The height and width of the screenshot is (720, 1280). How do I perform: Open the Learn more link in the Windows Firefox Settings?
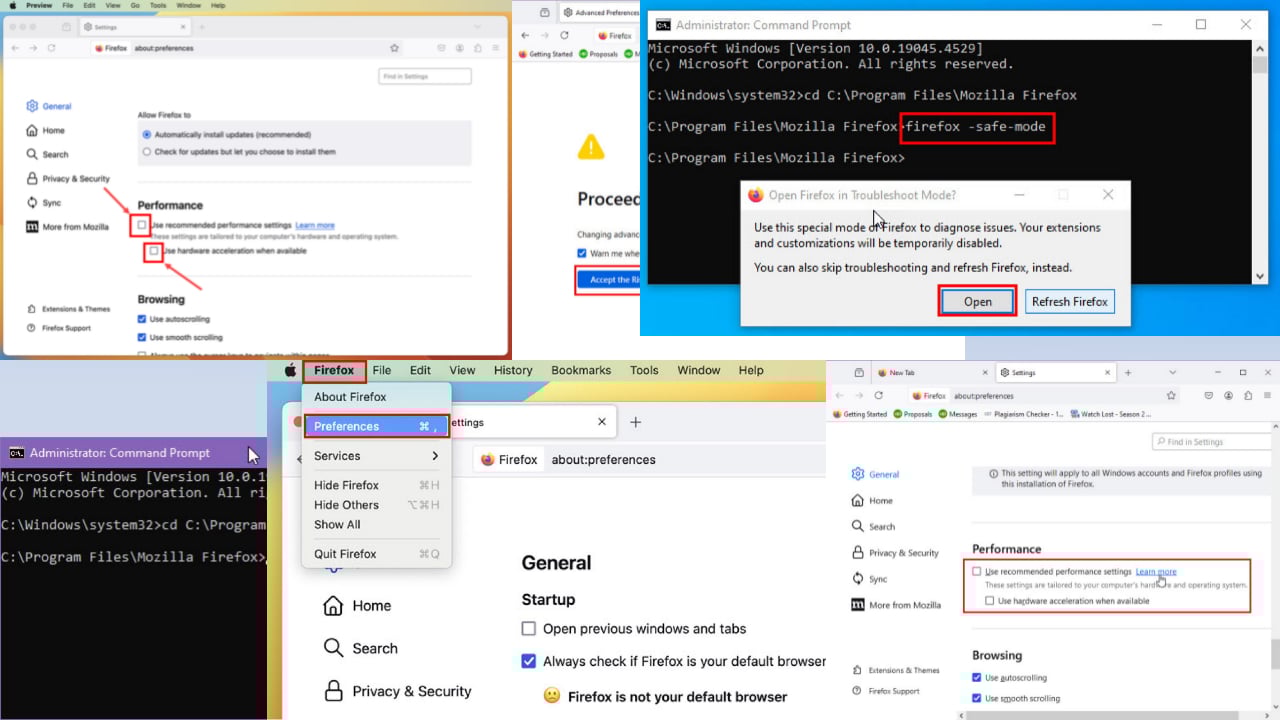pyautogui.click(x=1156, y=572)
